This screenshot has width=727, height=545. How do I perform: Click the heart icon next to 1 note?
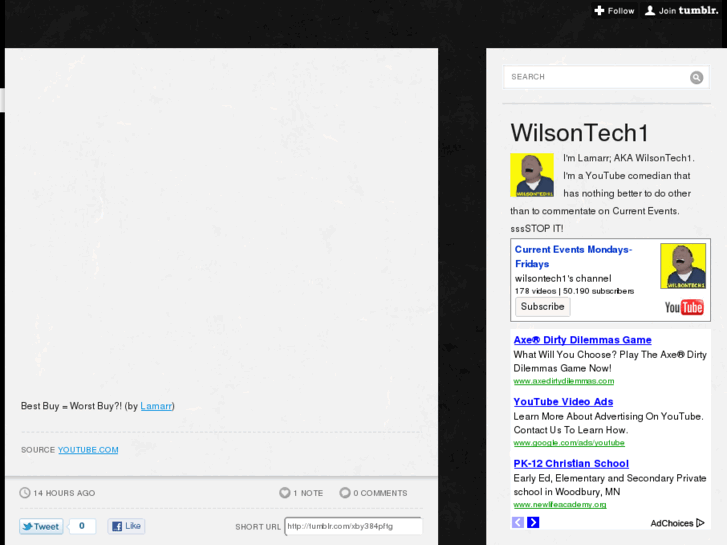coord(285,493)
